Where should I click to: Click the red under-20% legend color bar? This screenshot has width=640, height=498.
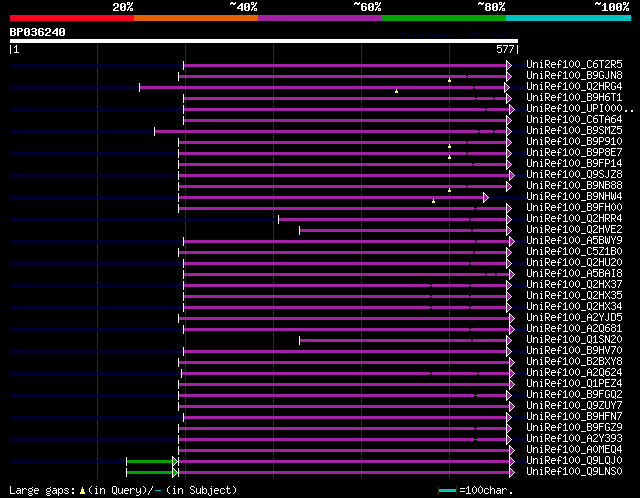[x=72, y=18]
